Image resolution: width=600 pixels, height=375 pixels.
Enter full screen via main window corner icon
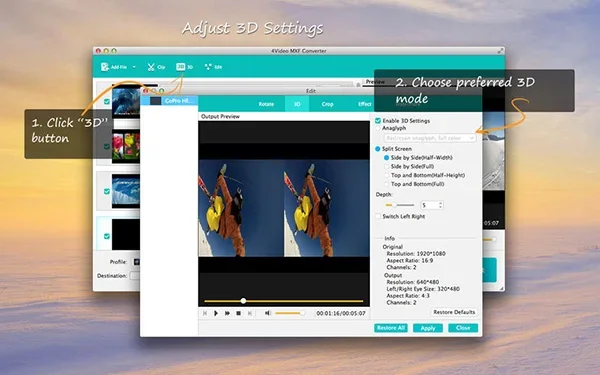pyautogui.click(x=500, y=51)
